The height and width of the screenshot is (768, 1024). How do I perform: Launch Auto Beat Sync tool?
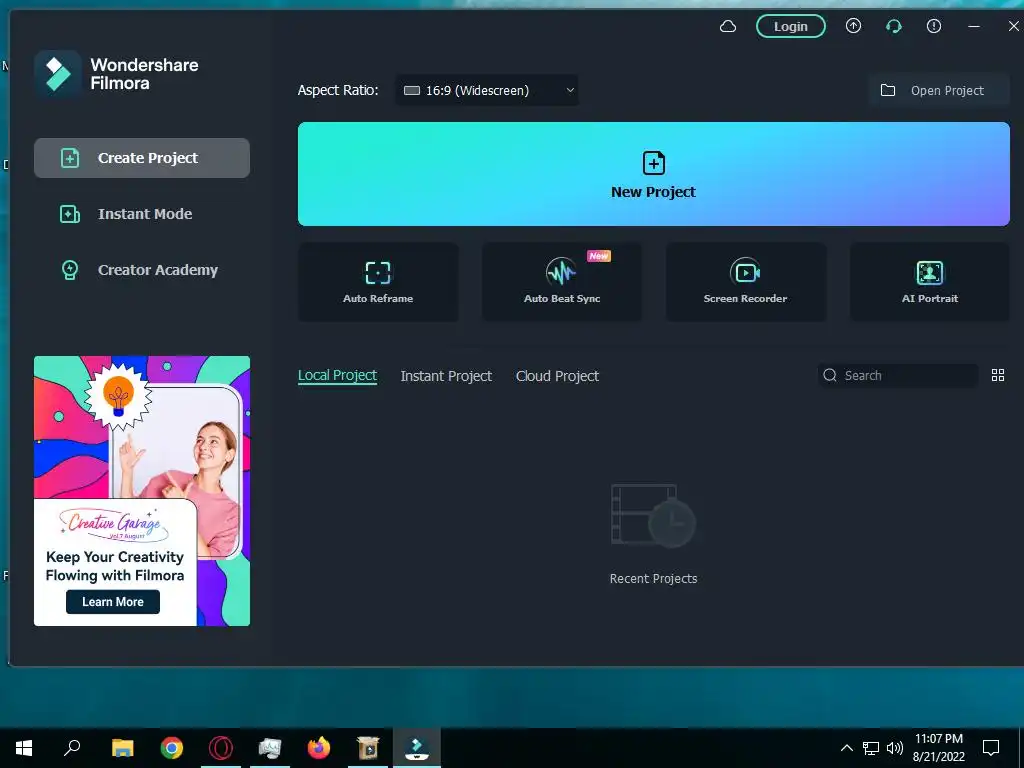[x=562, y=281]
